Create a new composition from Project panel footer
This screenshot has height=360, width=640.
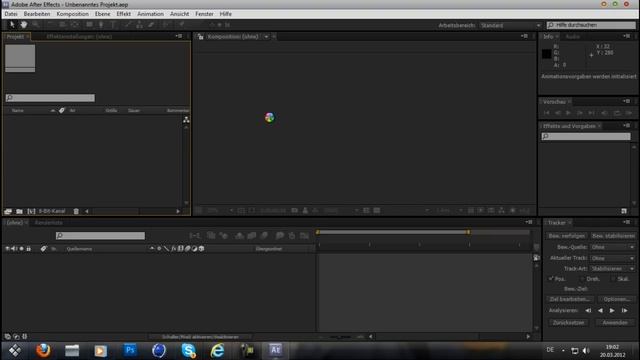[x=31, y=211]
